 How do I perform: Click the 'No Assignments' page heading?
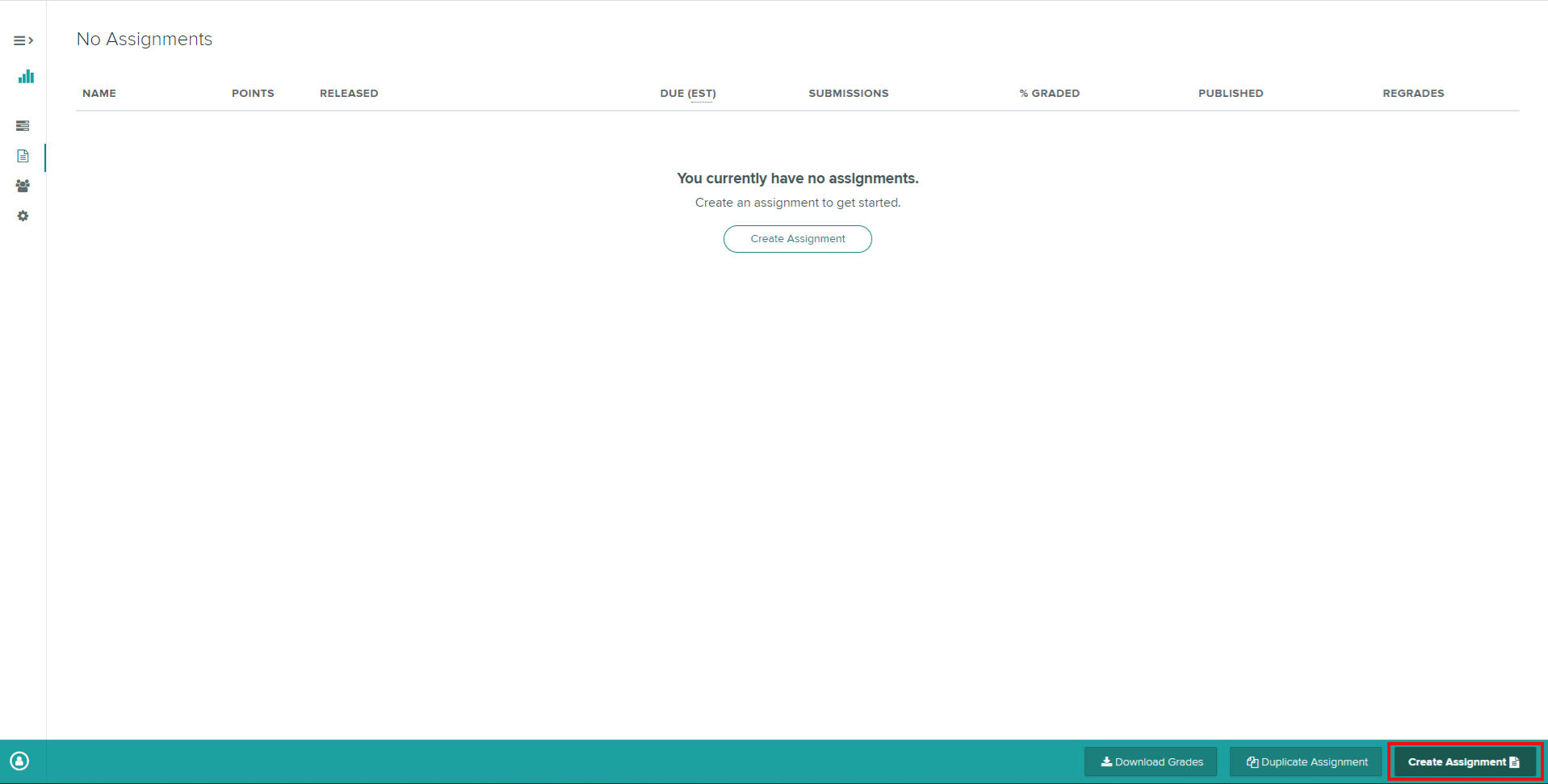point(145,40)
